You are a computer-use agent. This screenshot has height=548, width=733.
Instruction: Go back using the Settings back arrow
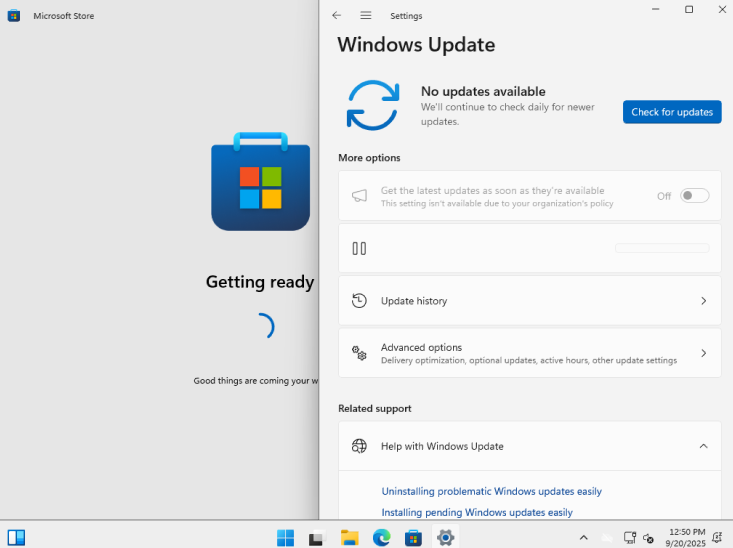tap(337, 15)
